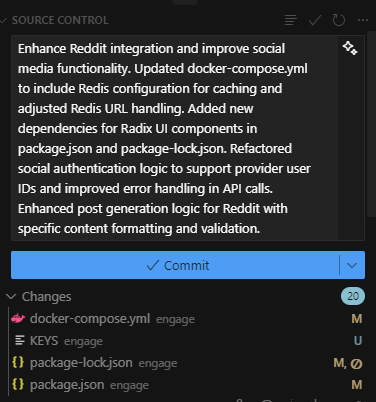Click the KEYS file text lines icon
Viewport: 376px width, 402px height.
click(x=20, y=340)
